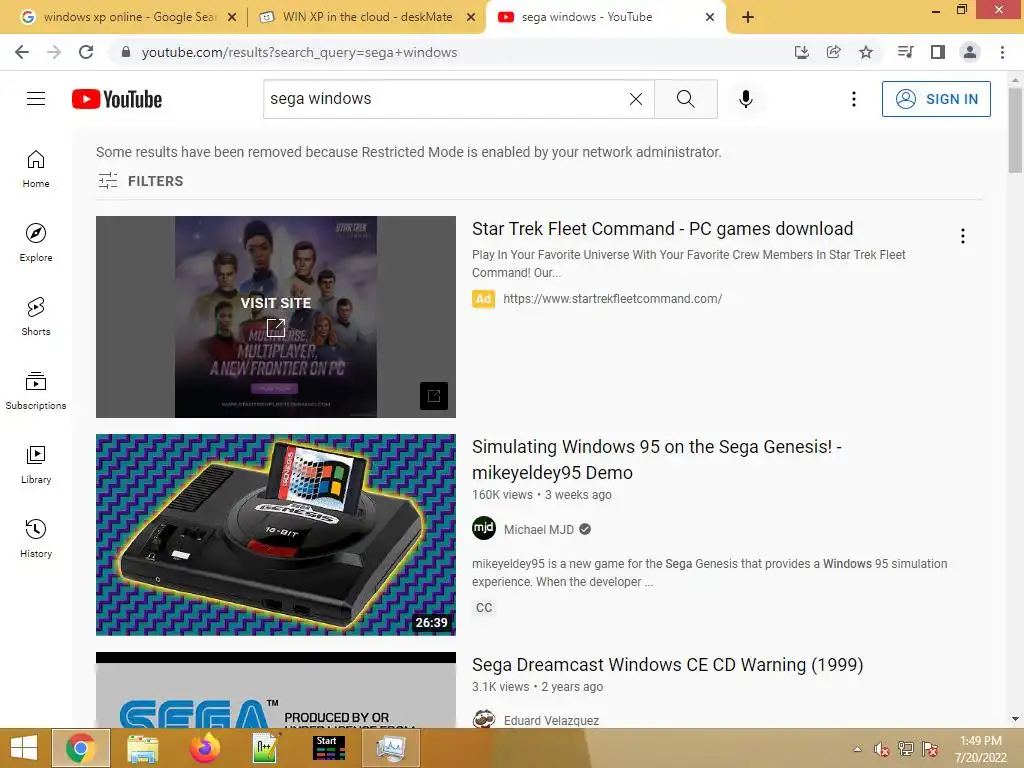Start voice search with microphone icon
Image resolution: width=1024 pixels, height=768 pixels.
click(x=746, y=99)
